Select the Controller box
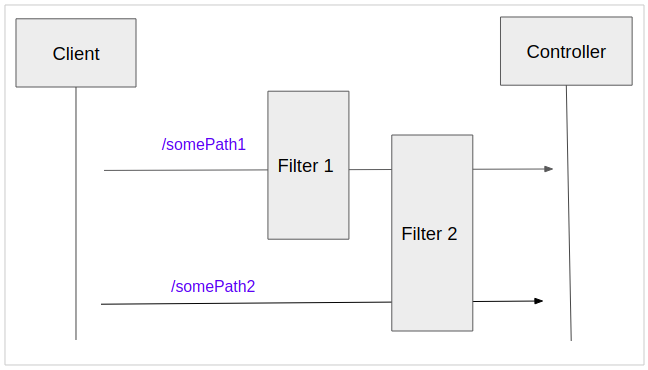This screenshot has width=648, height=370. [566, 51]
